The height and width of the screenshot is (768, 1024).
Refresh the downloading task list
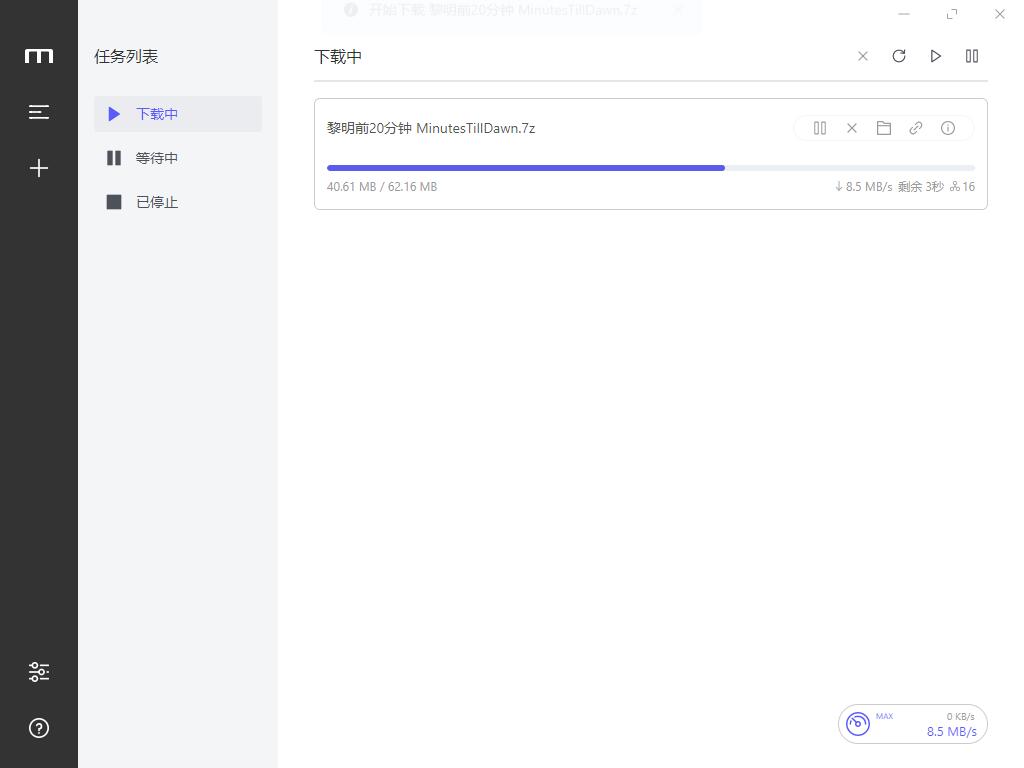click(899, 56)
